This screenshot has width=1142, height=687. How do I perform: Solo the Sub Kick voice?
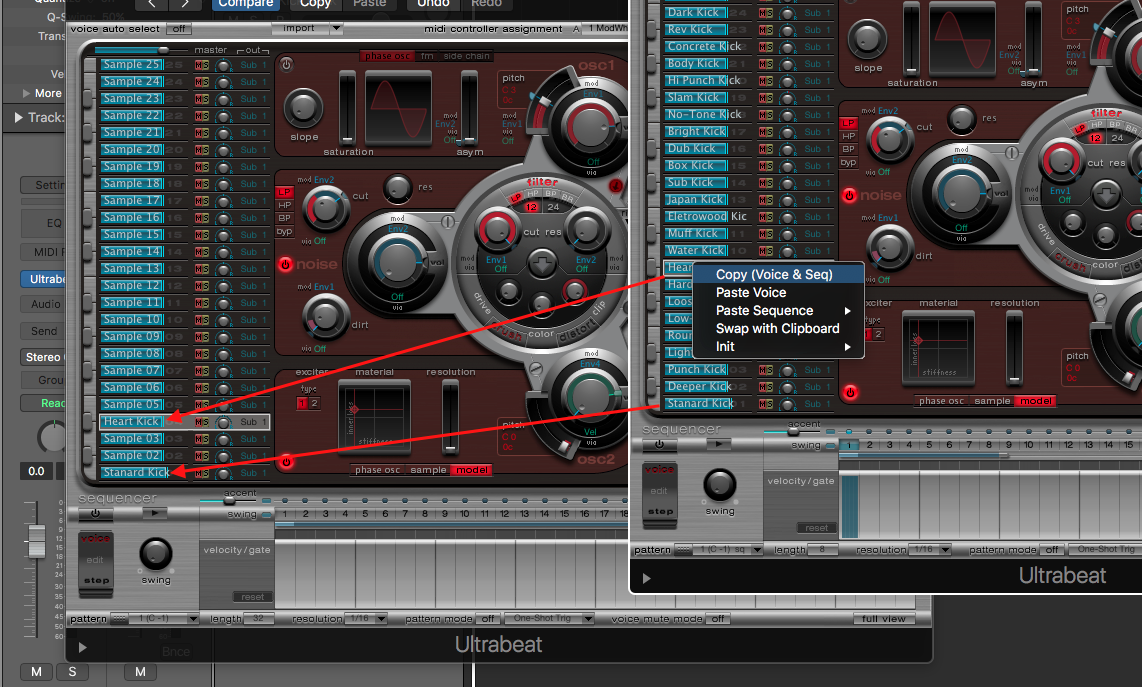769,183
